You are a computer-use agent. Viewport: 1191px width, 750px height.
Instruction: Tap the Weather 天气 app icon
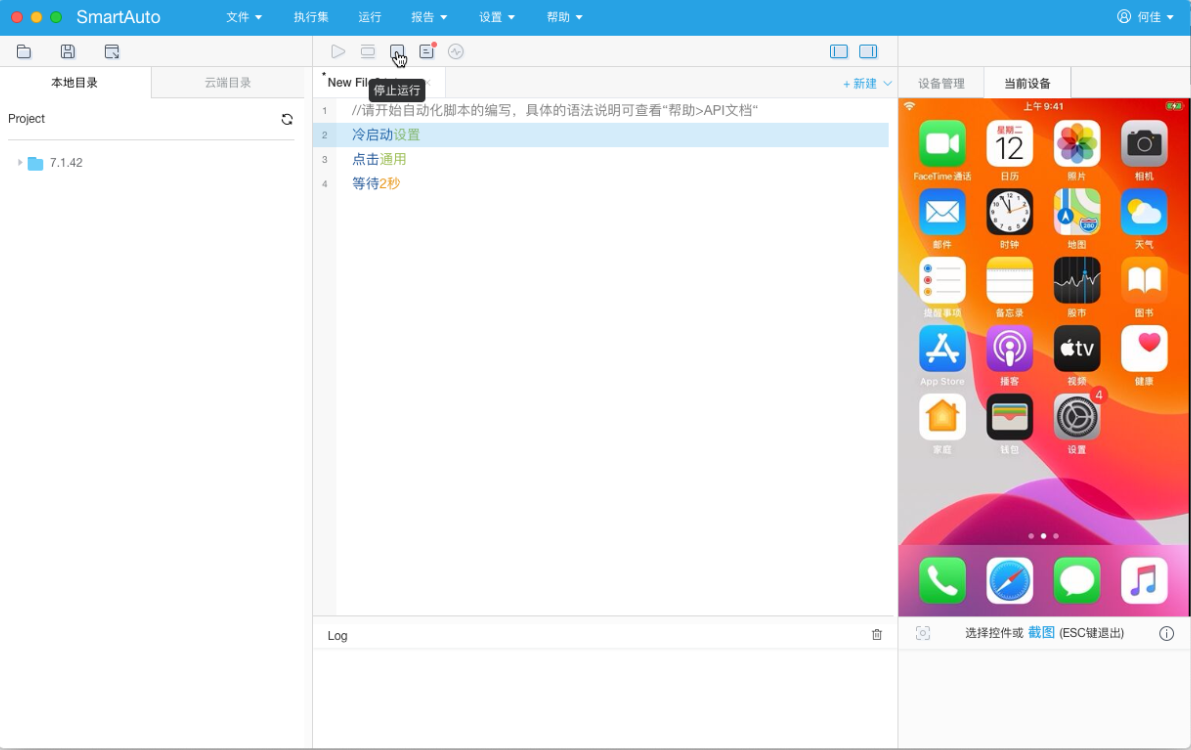click(1144, 212)
